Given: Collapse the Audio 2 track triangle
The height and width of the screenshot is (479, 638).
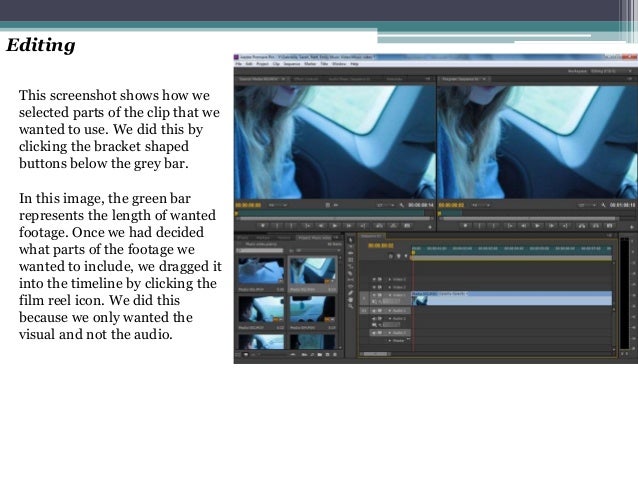Looking at the screenshot, I should coord(390,319).
